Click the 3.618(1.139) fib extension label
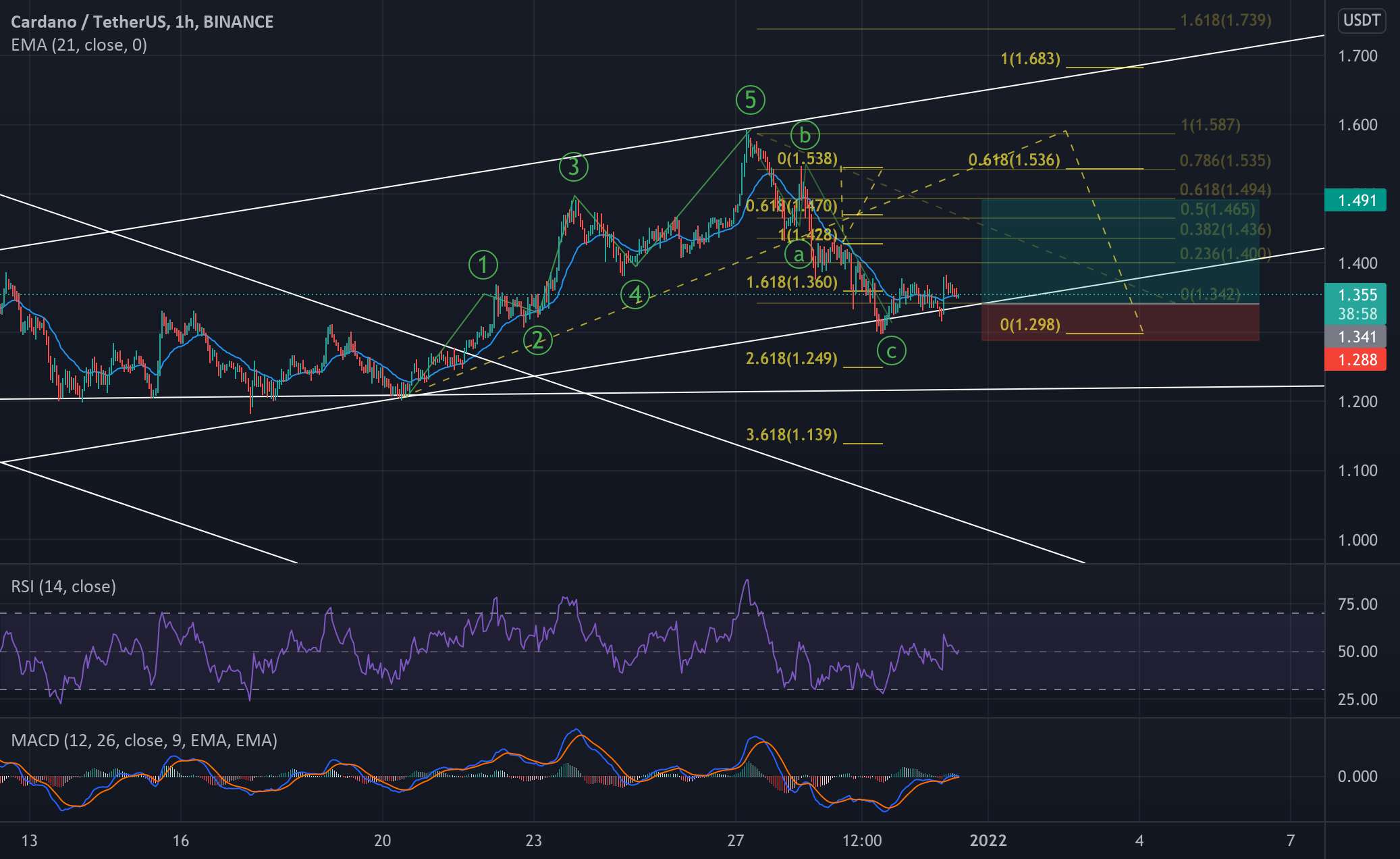The height and width of the screenshot is (859, 1400). pos(792,435)
